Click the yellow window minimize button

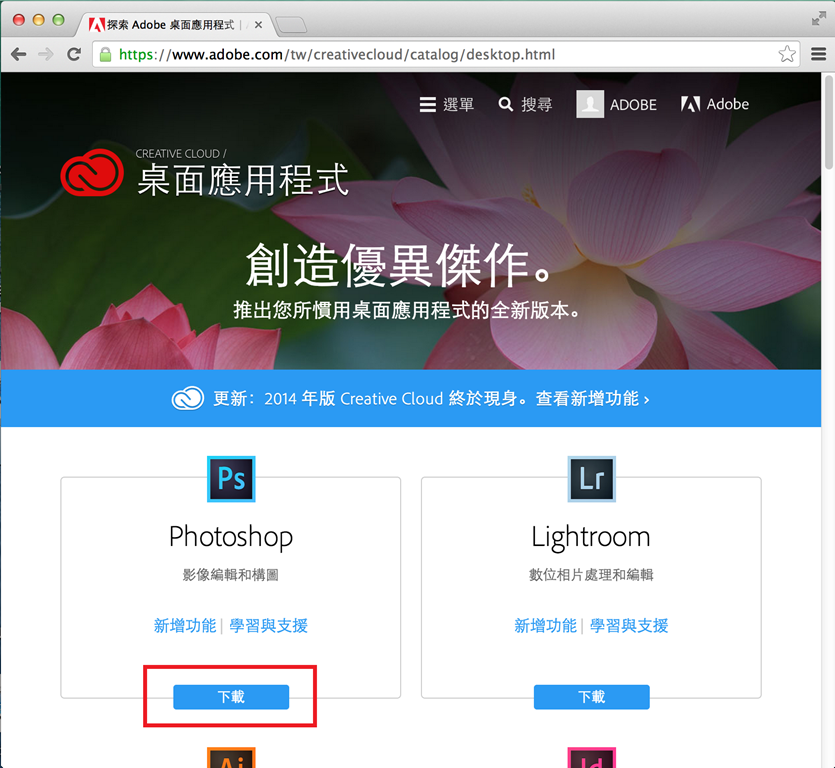pyautogui.click(x=38, y=20)
